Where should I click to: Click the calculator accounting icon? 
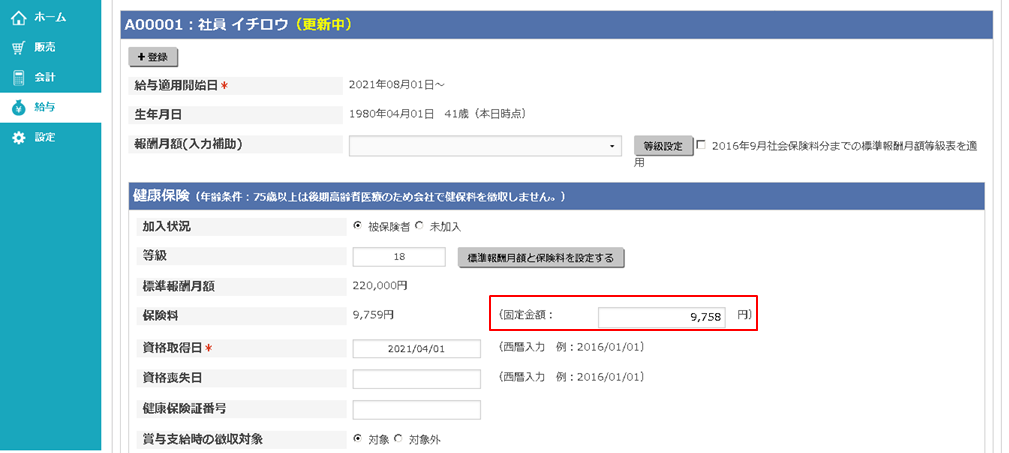click(x=18, y=77)
